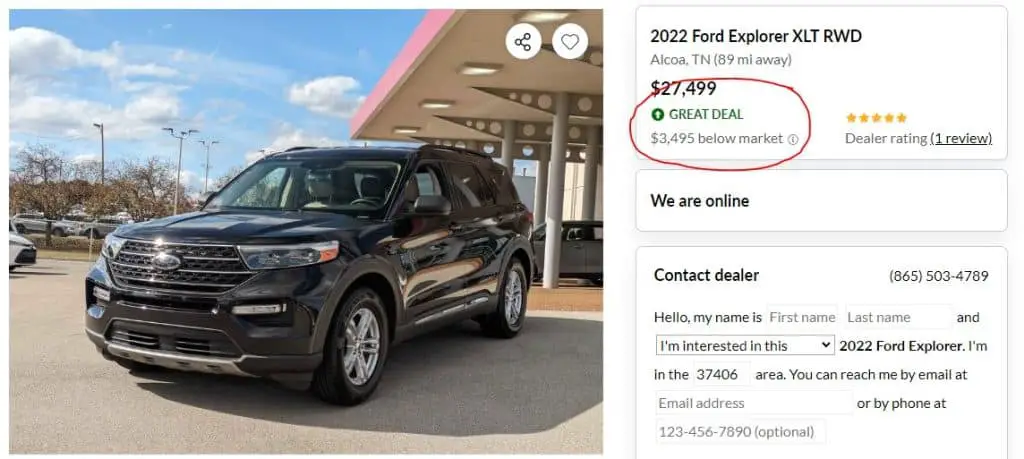Click the green Great Deal arrow icon
Screen dimensions: 1024x459
pos(658,115)
